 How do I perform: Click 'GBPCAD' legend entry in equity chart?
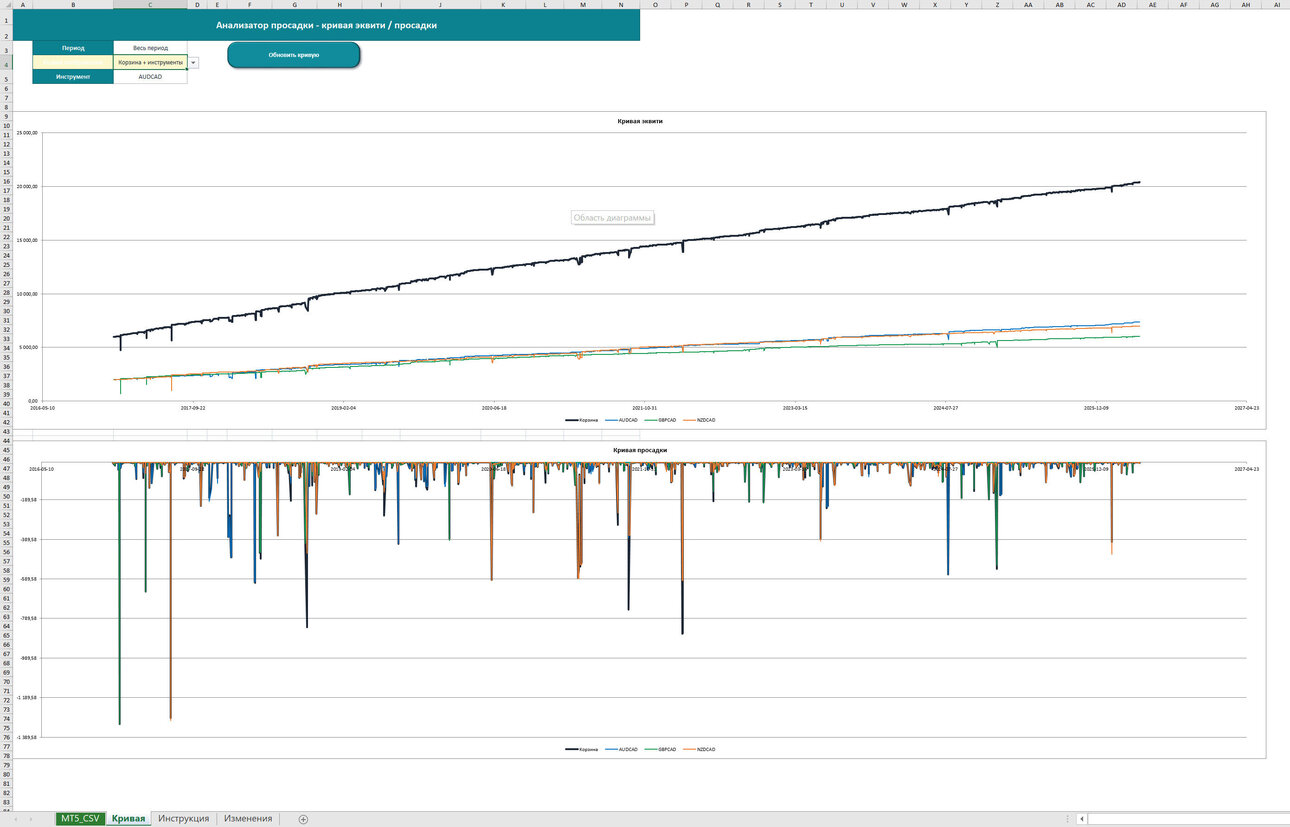661,420
